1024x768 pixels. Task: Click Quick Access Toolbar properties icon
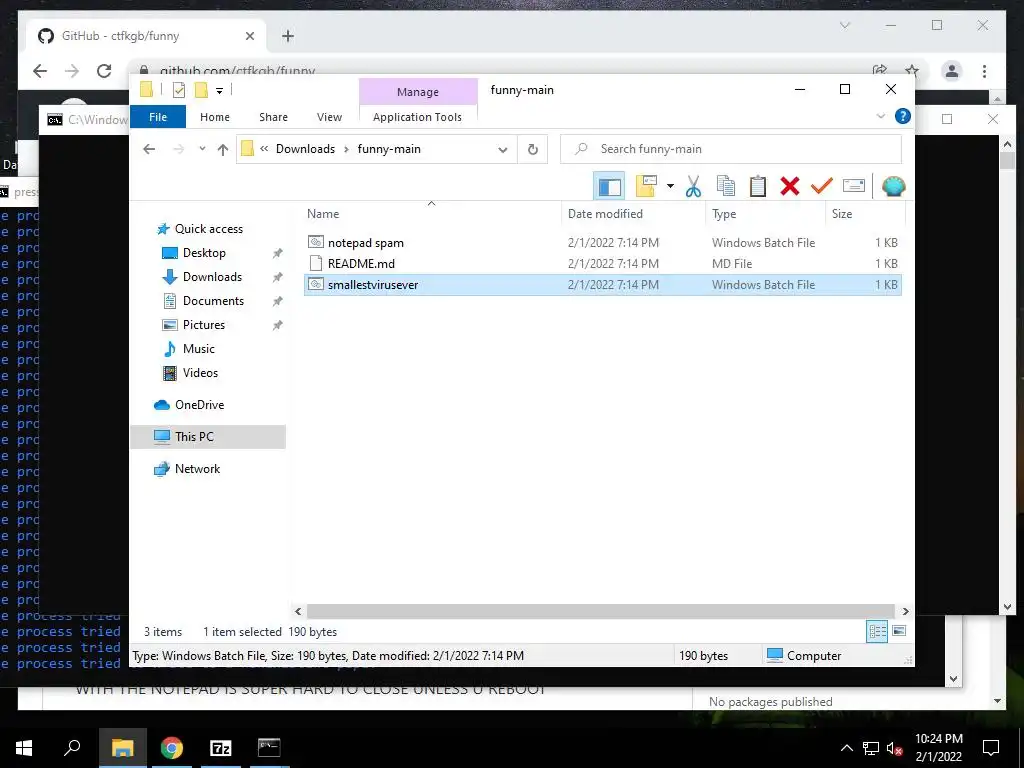[x=178, y=90]
